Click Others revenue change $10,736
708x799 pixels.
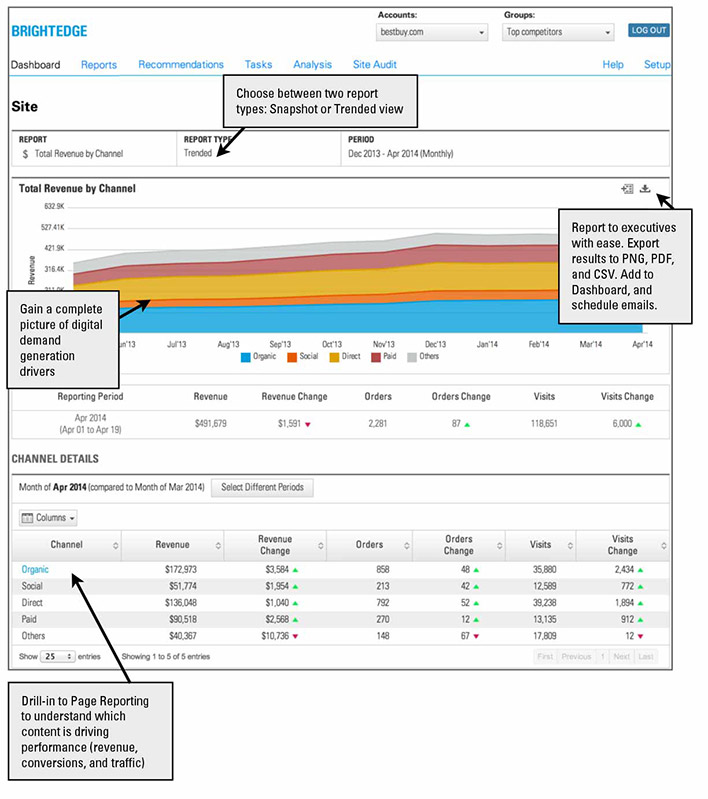tap(275, 636)
